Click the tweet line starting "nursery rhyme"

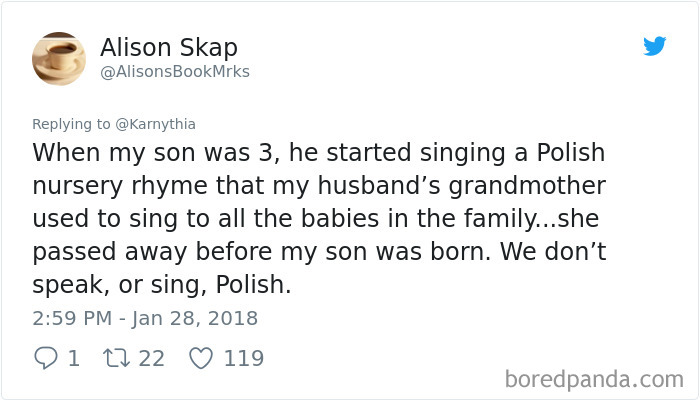[x=320, y=187]
